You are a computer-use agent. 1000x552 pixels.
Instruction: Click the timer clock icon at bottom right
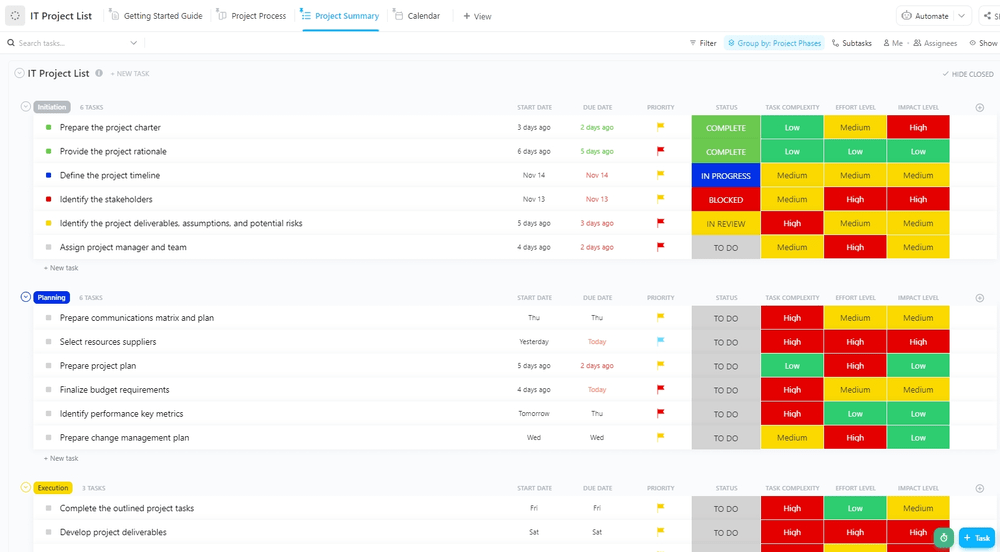pyautogui.click(x=943, y=537)
